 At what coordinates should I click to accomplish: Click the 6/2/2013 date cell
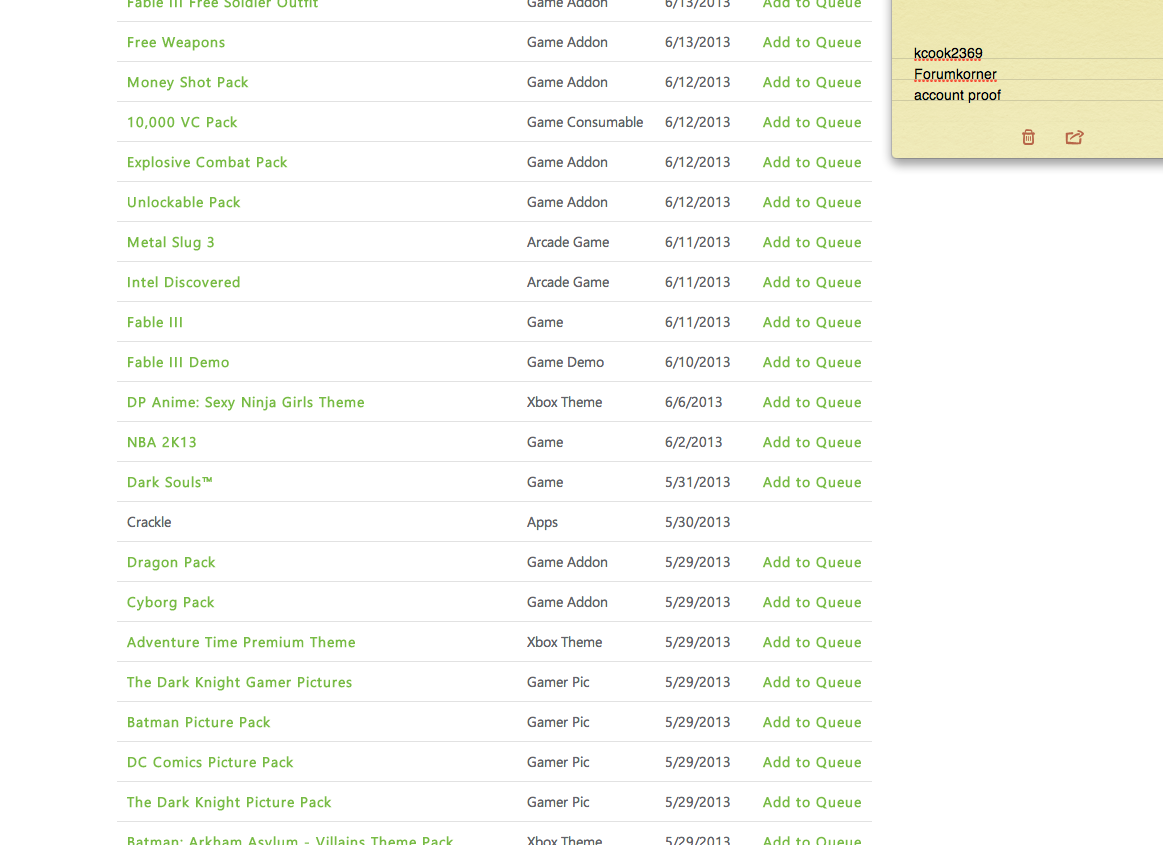pos(693,443)
